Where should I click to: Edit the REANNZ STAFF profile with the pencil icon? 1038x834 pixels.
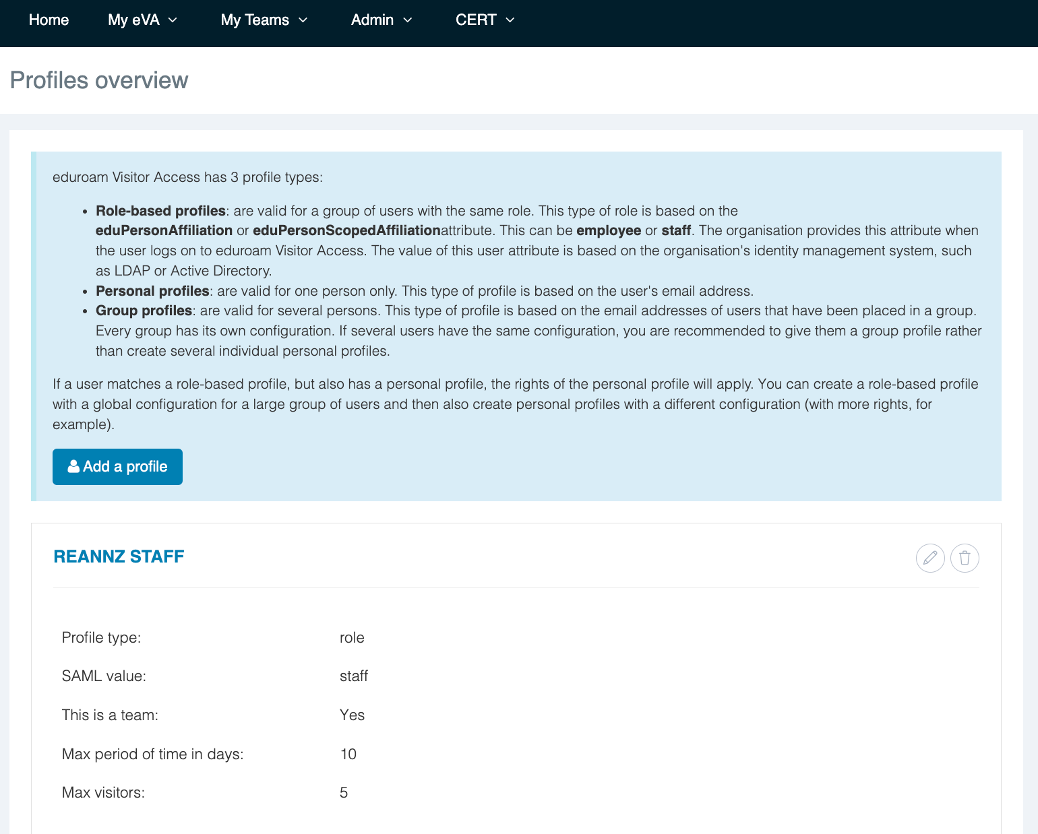click(930, 558)
